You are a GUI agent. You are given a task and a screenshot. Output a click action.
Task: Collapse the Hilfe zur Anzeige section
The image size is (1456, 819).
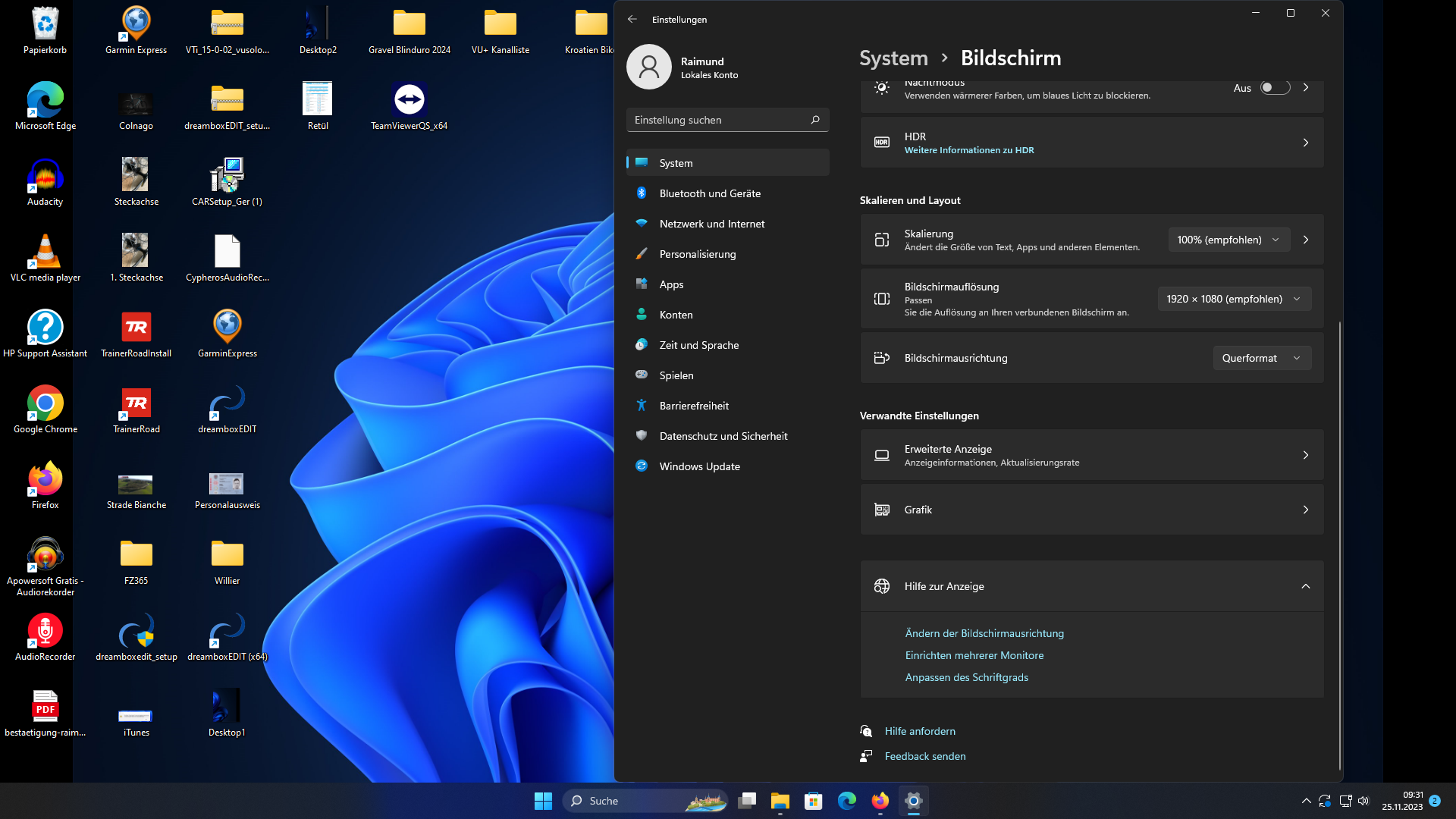[1305, 586]
